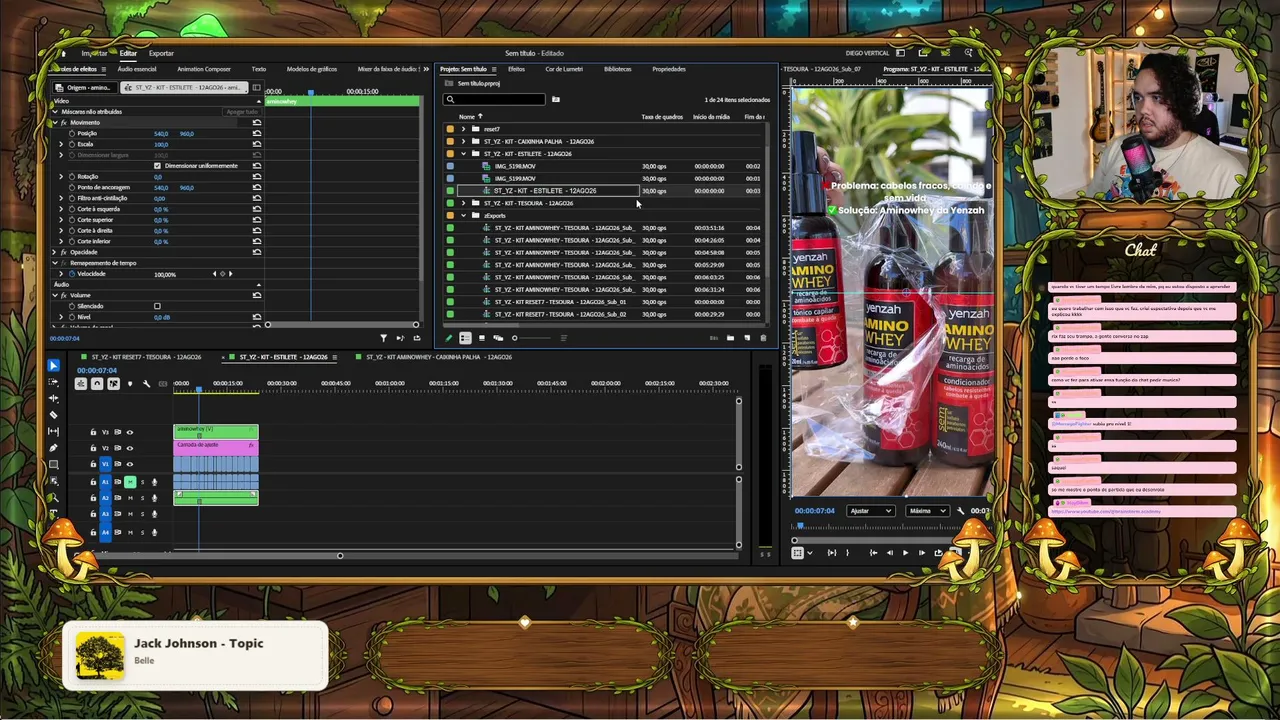Click the filter funnel icon in Effect Controls
The image size is (1280, 720).
pos(383,338)
